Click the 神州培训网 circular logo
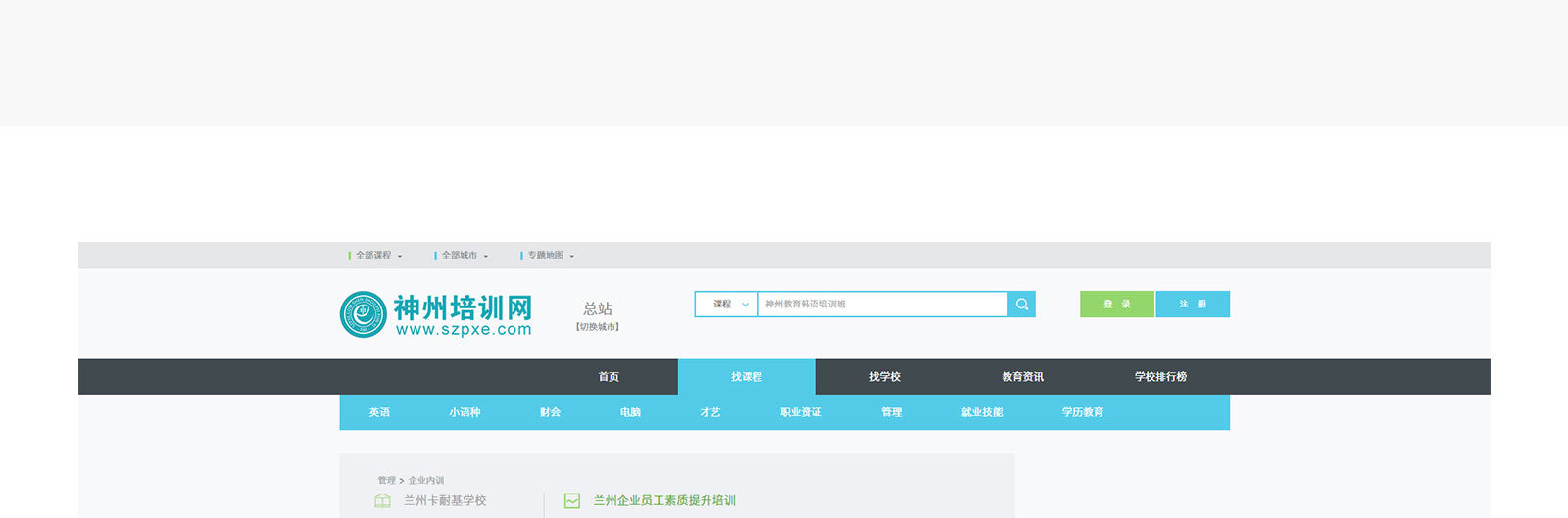The height and width of the screenshot is (518, 1568). [363, 314]
